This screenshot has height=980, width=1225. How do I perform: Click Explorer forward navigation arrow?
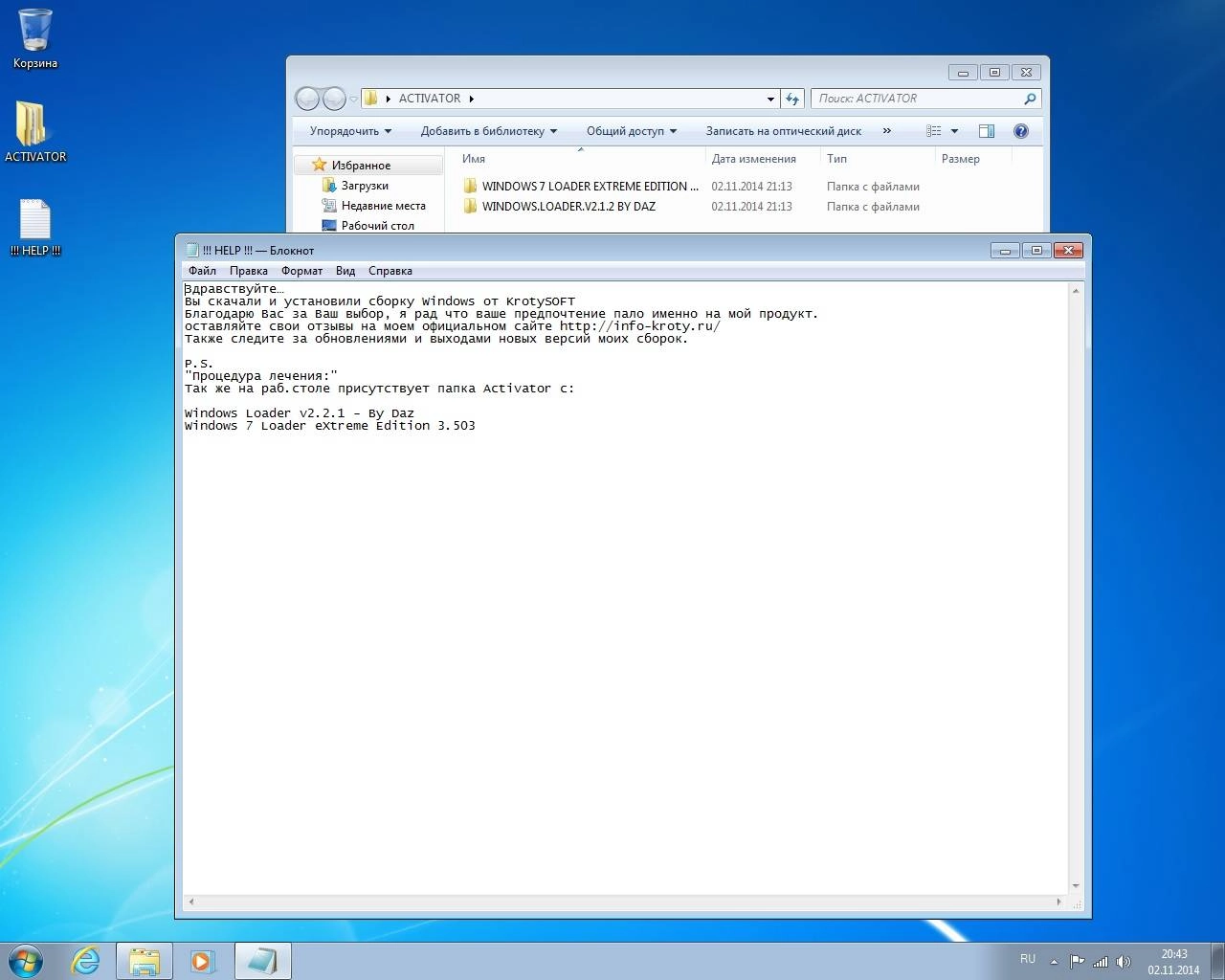point(334,99)
